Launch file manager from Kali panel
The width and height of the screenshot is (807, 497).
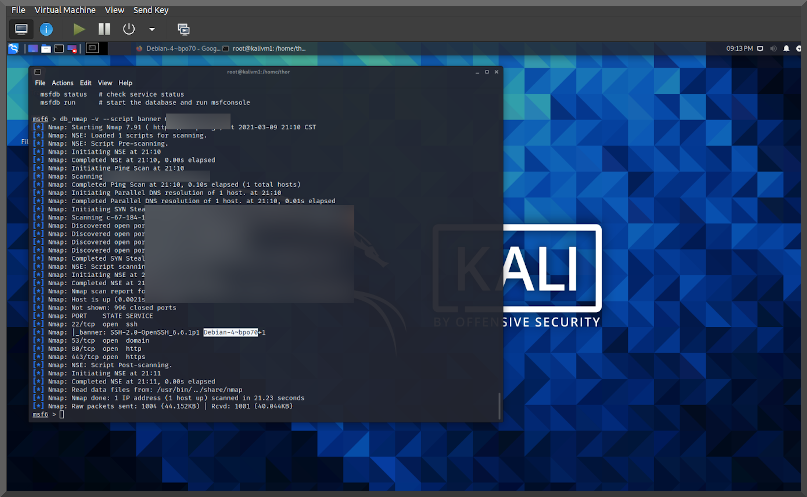coord(46,48)
